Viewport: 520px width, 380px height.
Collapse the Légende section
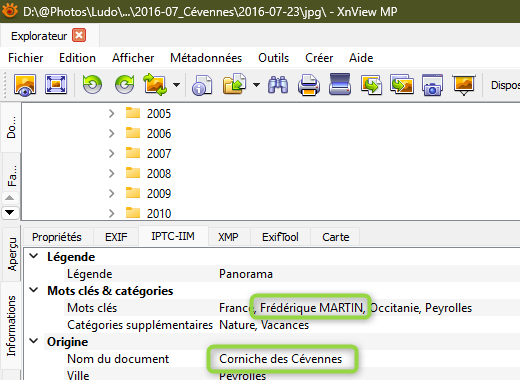click(34, 256)
